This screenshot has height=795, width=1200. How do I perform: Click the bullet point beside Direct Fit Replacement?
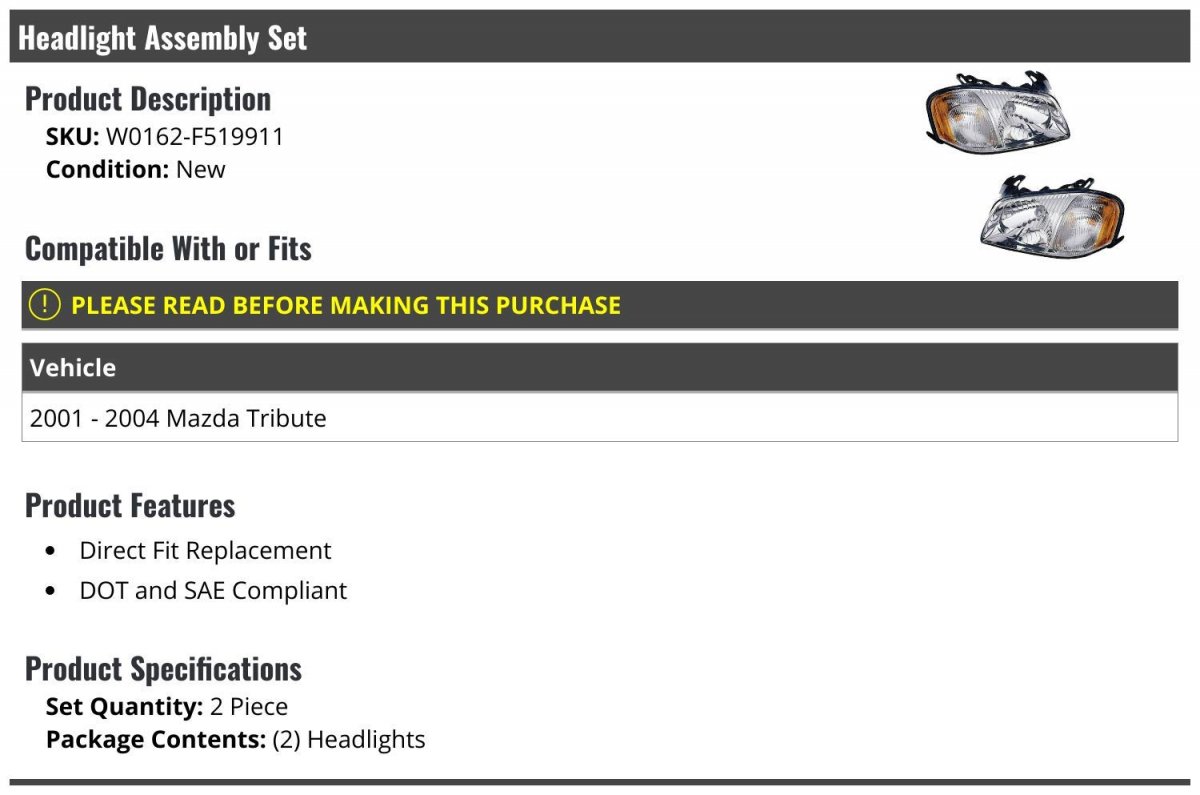tap(51, 551)
